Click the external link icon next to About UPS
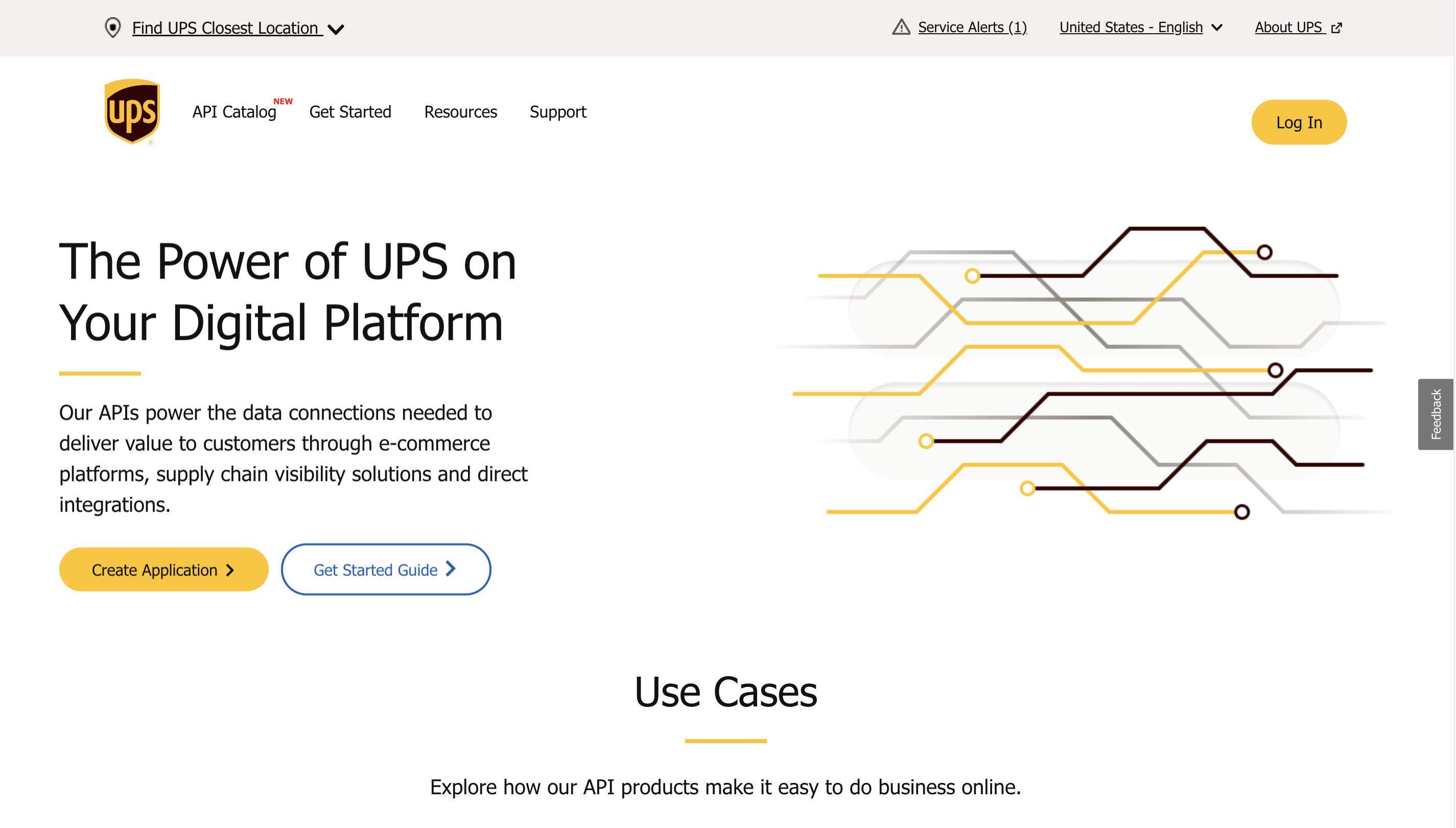Image resolution: width=1456 pixels, height=828 pixels. point(1336,27)
